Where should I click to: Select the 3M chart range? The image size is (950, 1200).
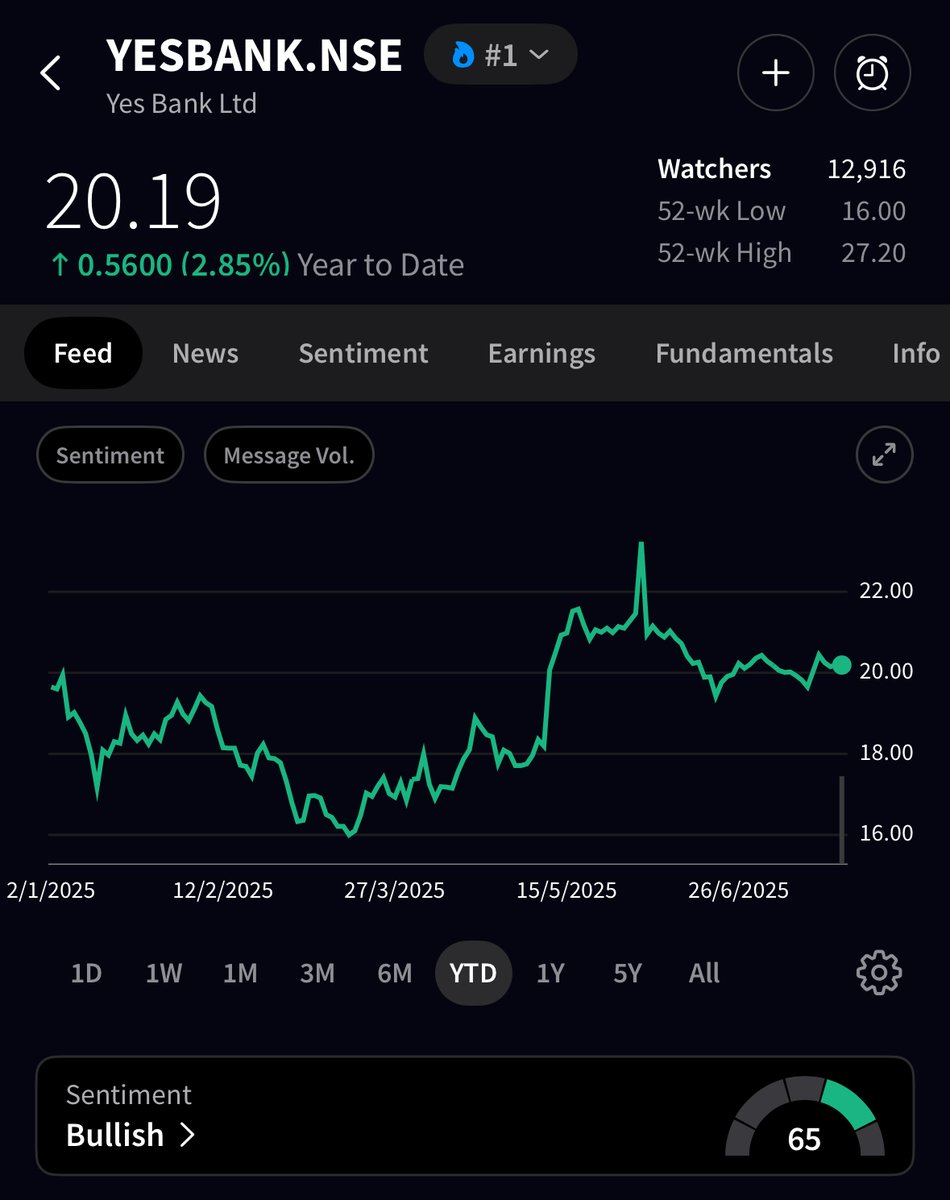click(317, 973)
